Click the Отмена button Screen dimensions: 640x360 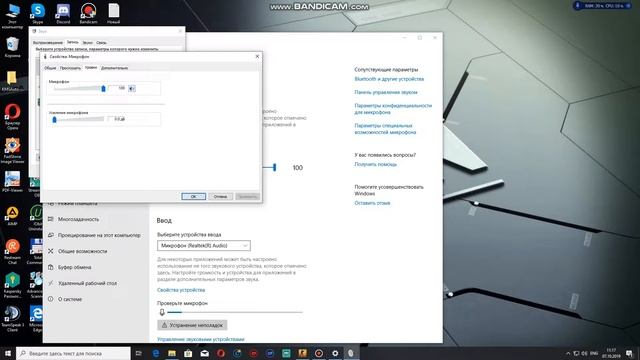(220, 196)
